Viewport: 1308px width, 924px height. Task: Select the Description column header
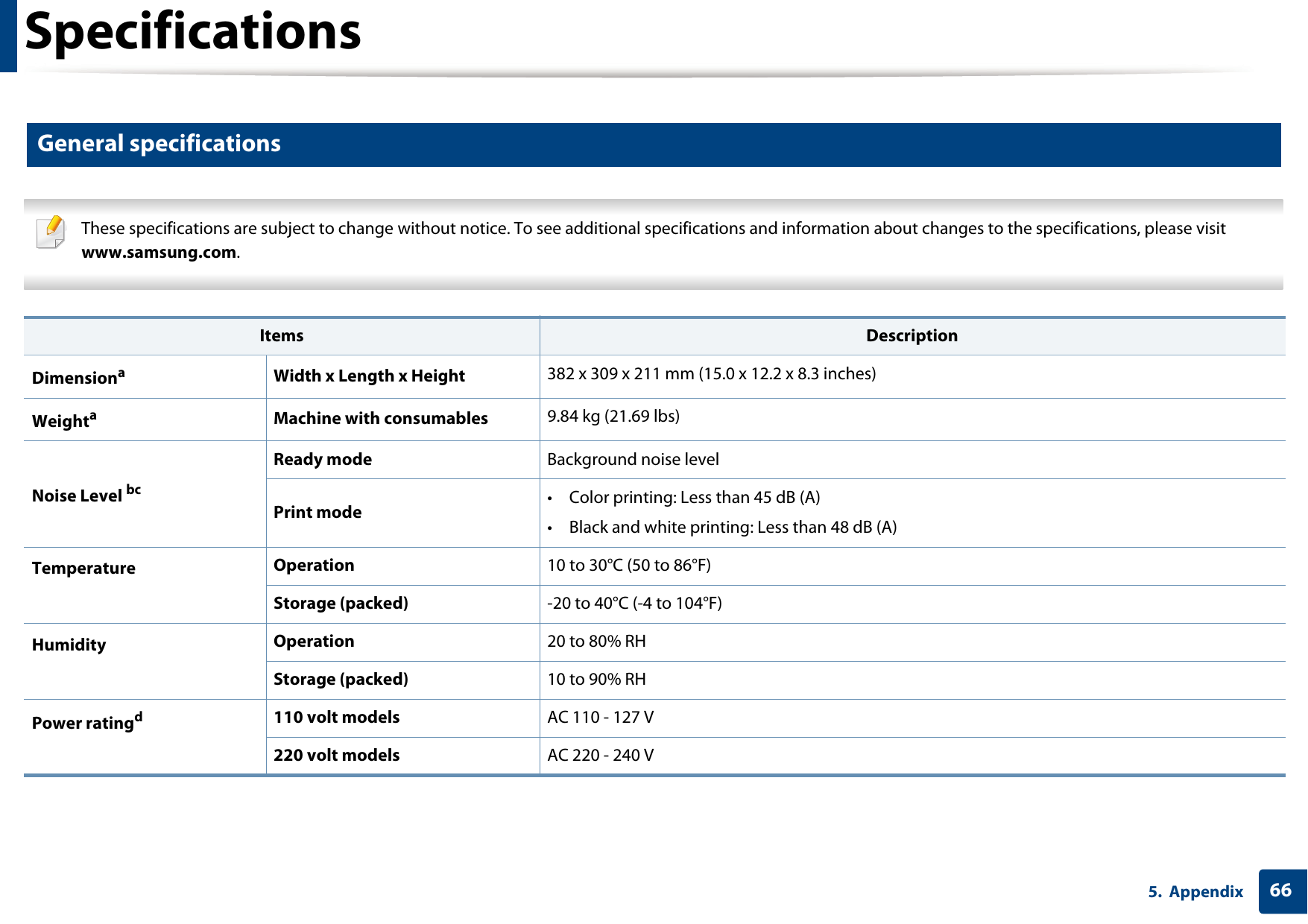911,335
